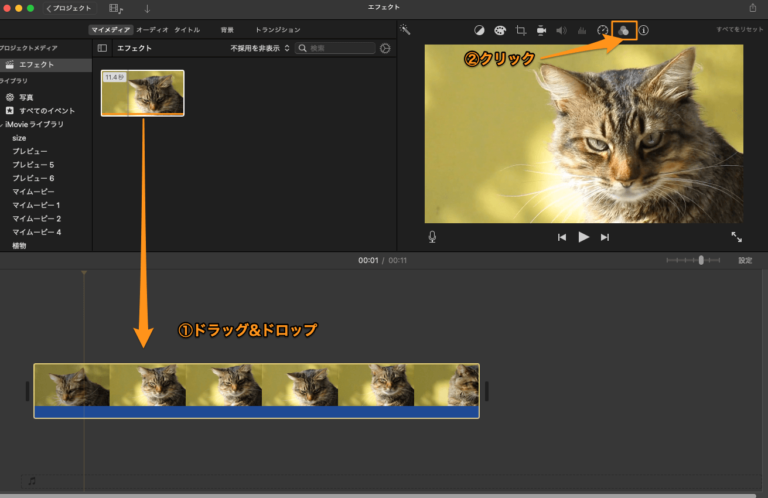Select the マイムービー 4 event

[37, 232]
